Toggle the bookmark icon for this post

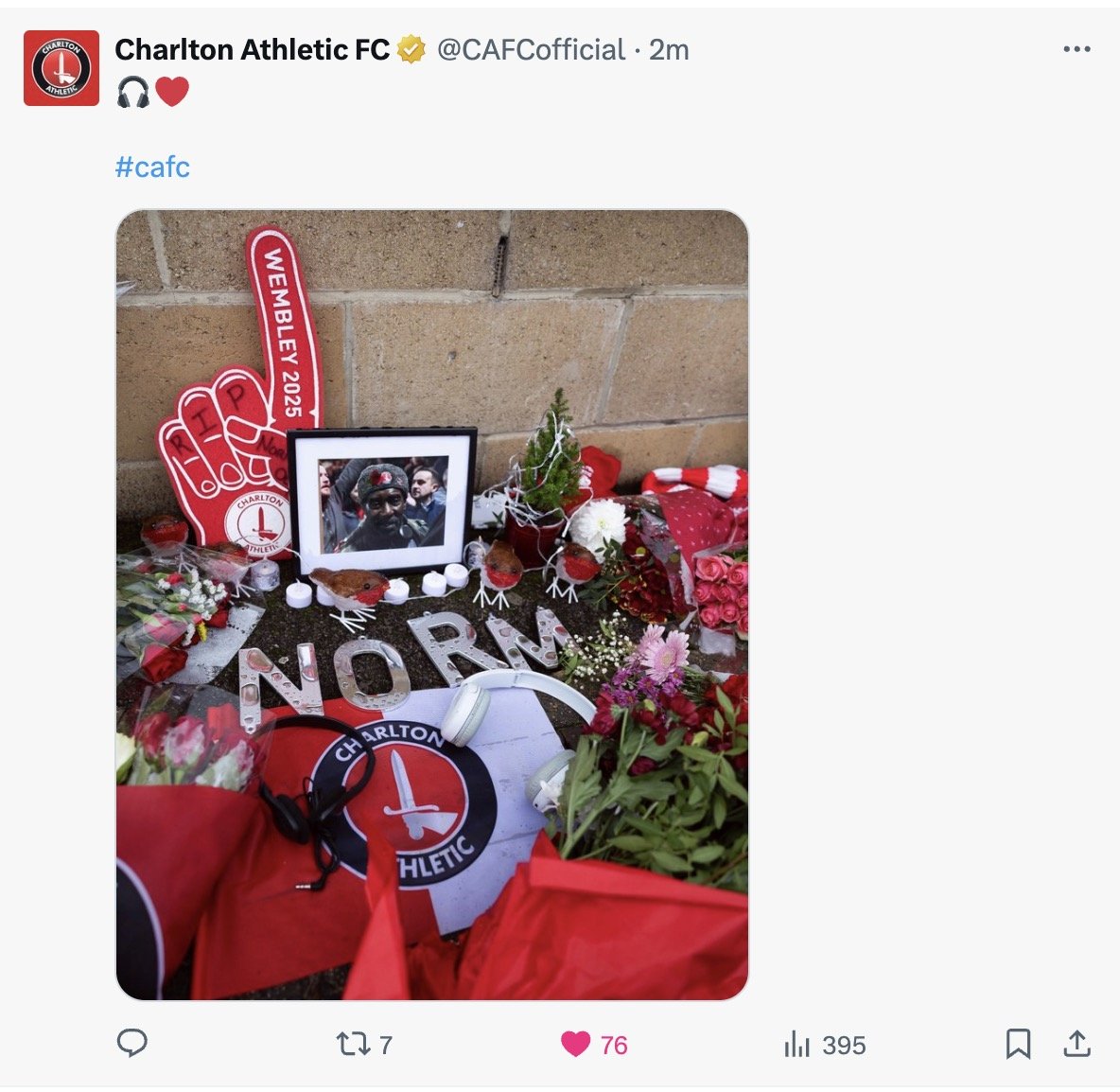(1018, 1044)
